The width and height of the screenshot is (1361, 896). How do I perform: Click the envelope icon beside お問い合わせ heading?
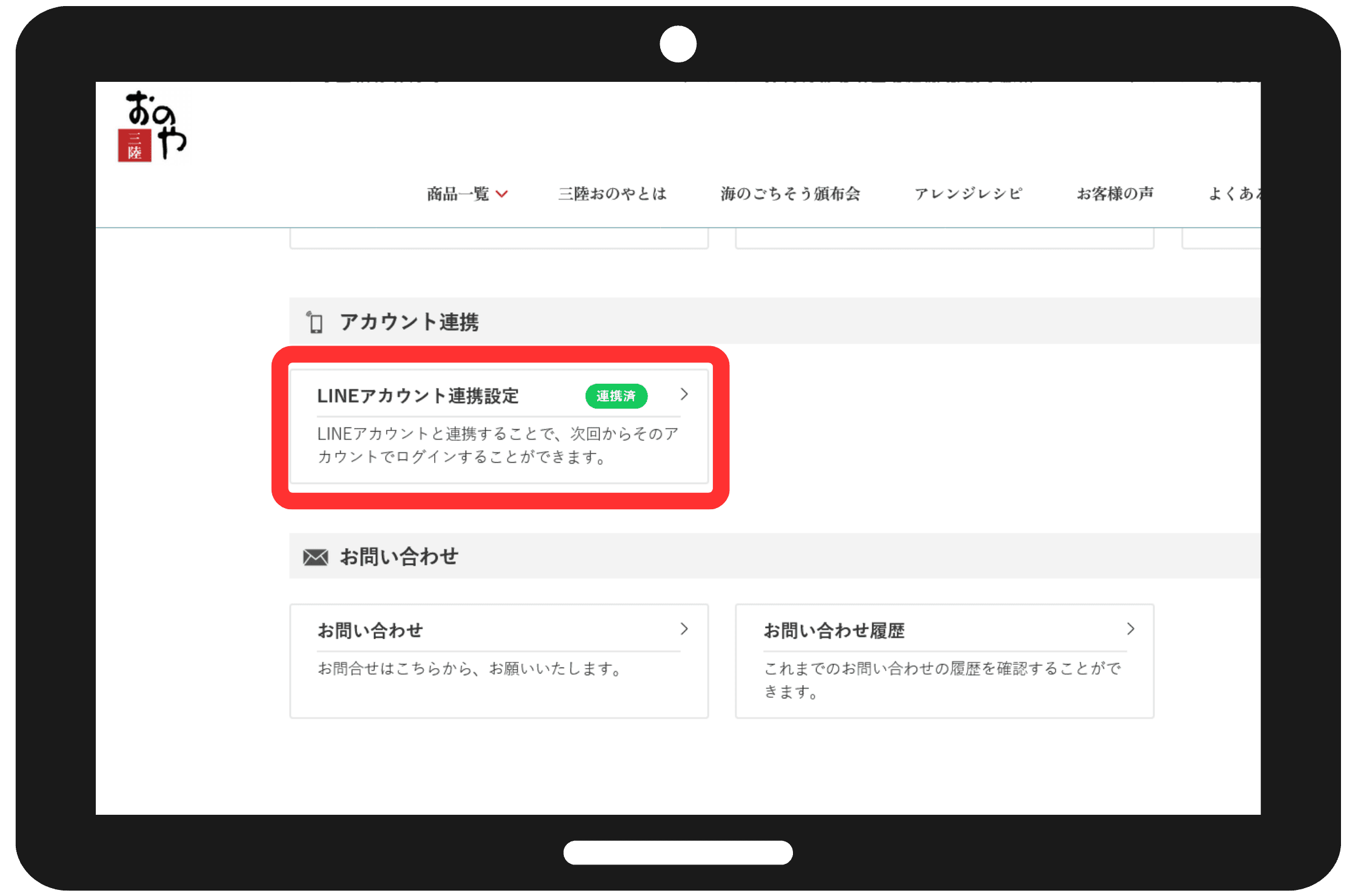(315, 557)
